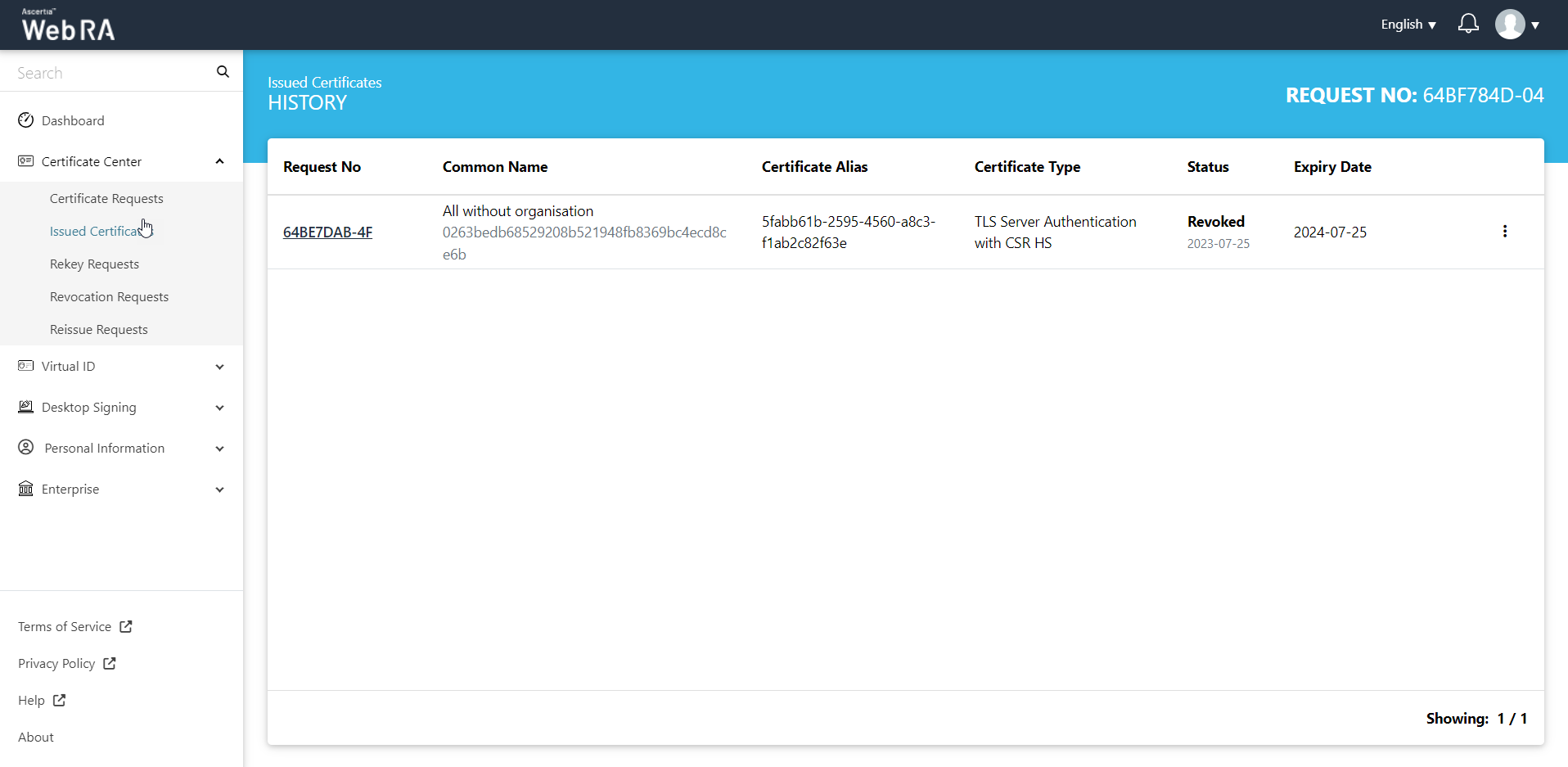Screen dimensions: 1568x767
Task: Click the Help external-link icon
Action: point(60,700)
